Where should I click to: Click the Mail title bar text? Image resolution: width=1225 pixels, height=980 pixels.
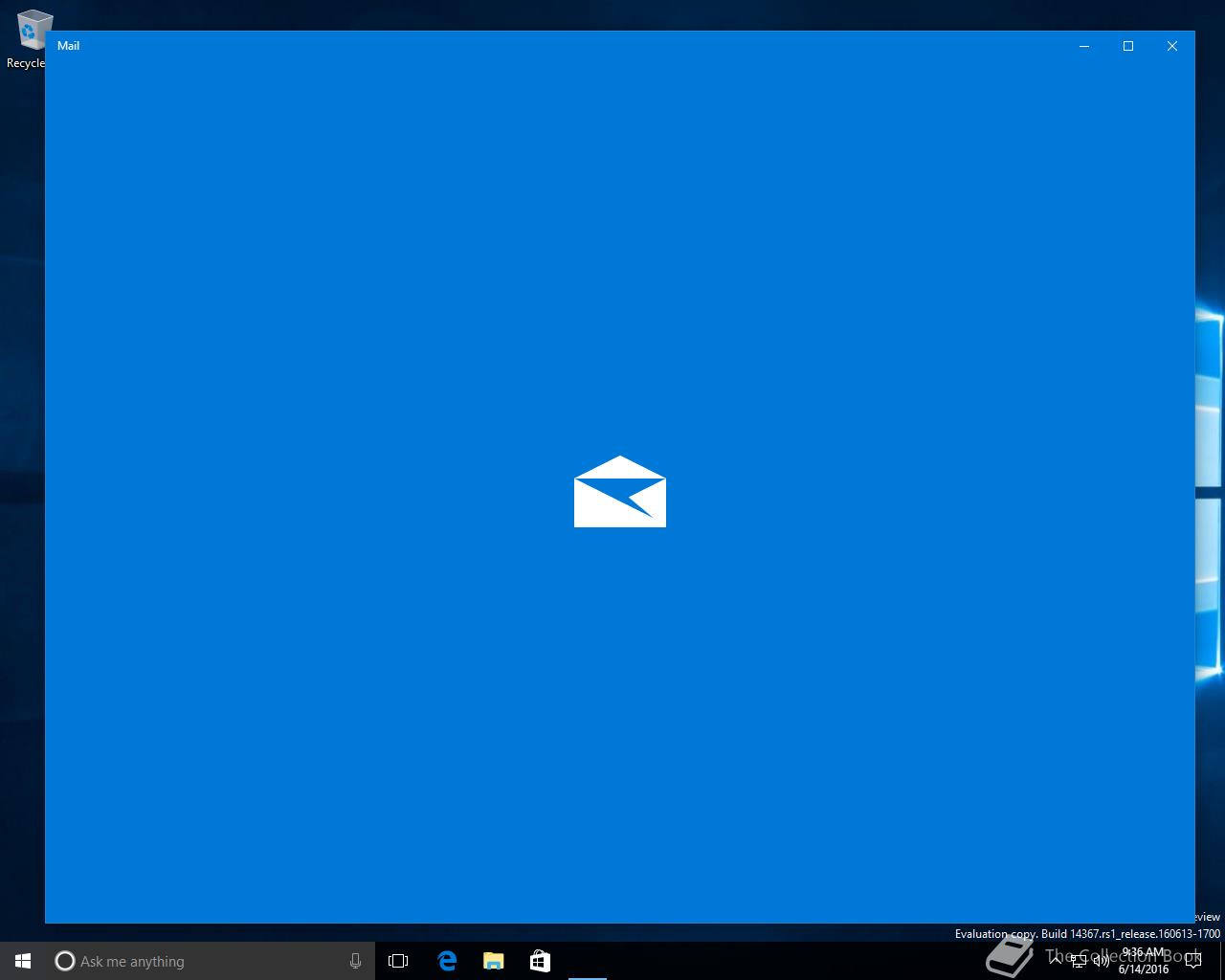68,46
